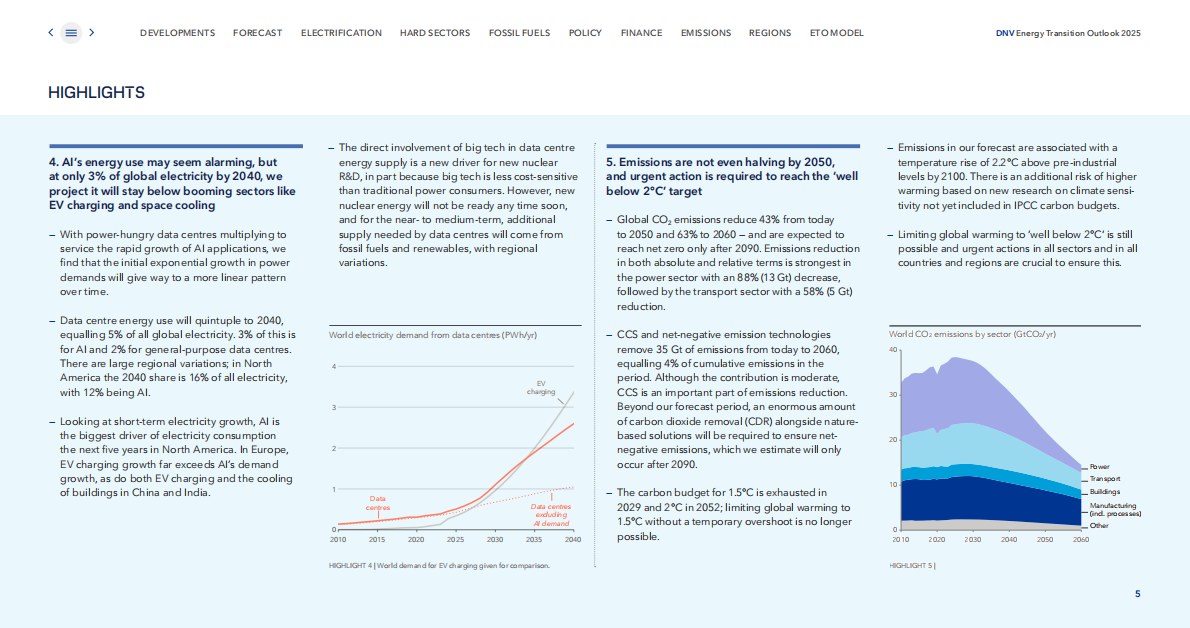Switch to the Regions section
The image size is (1190, 628).
tap(769, 33)
